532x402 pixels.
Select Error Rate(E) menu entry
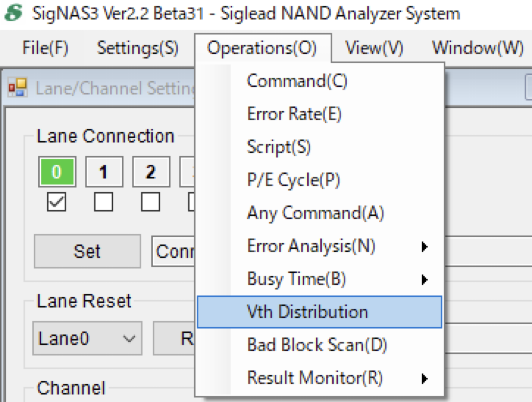pos(320,114)
